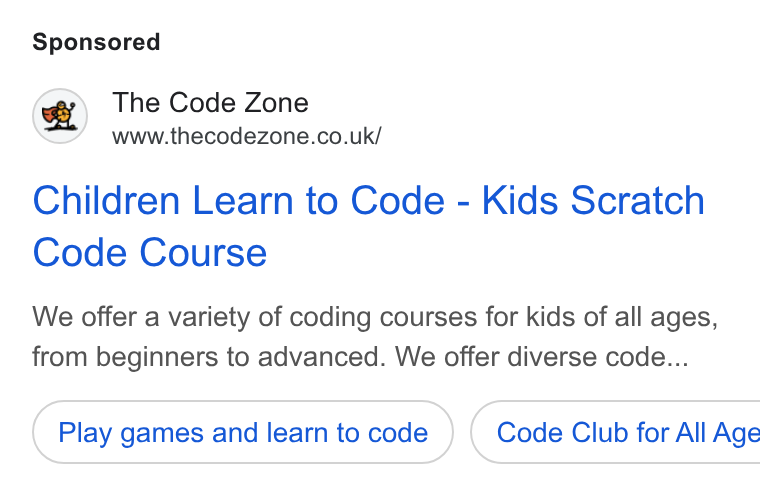Click 'Learn to Code' within the ad title

[318, 200]
